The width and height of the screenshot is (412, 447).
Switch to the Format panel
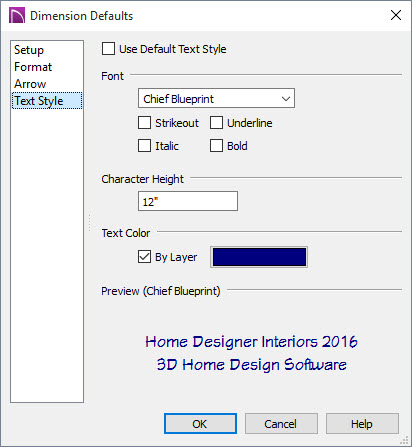tap(33, 67)
